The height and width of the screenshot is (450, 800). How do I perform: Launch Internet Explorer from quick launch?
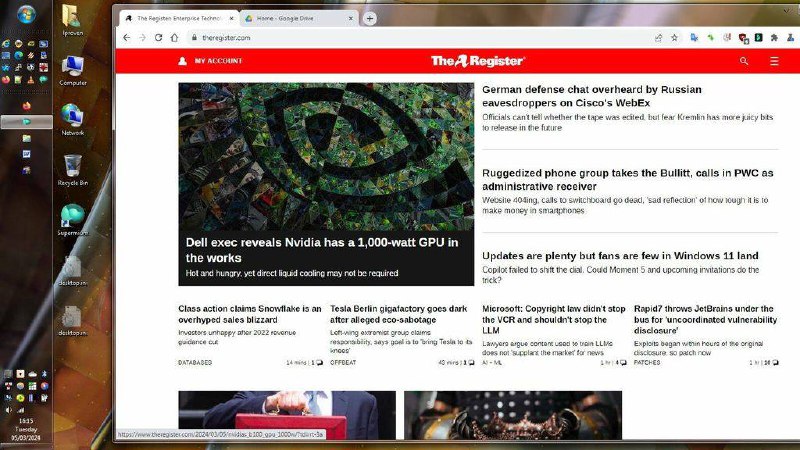pos(6,44)
